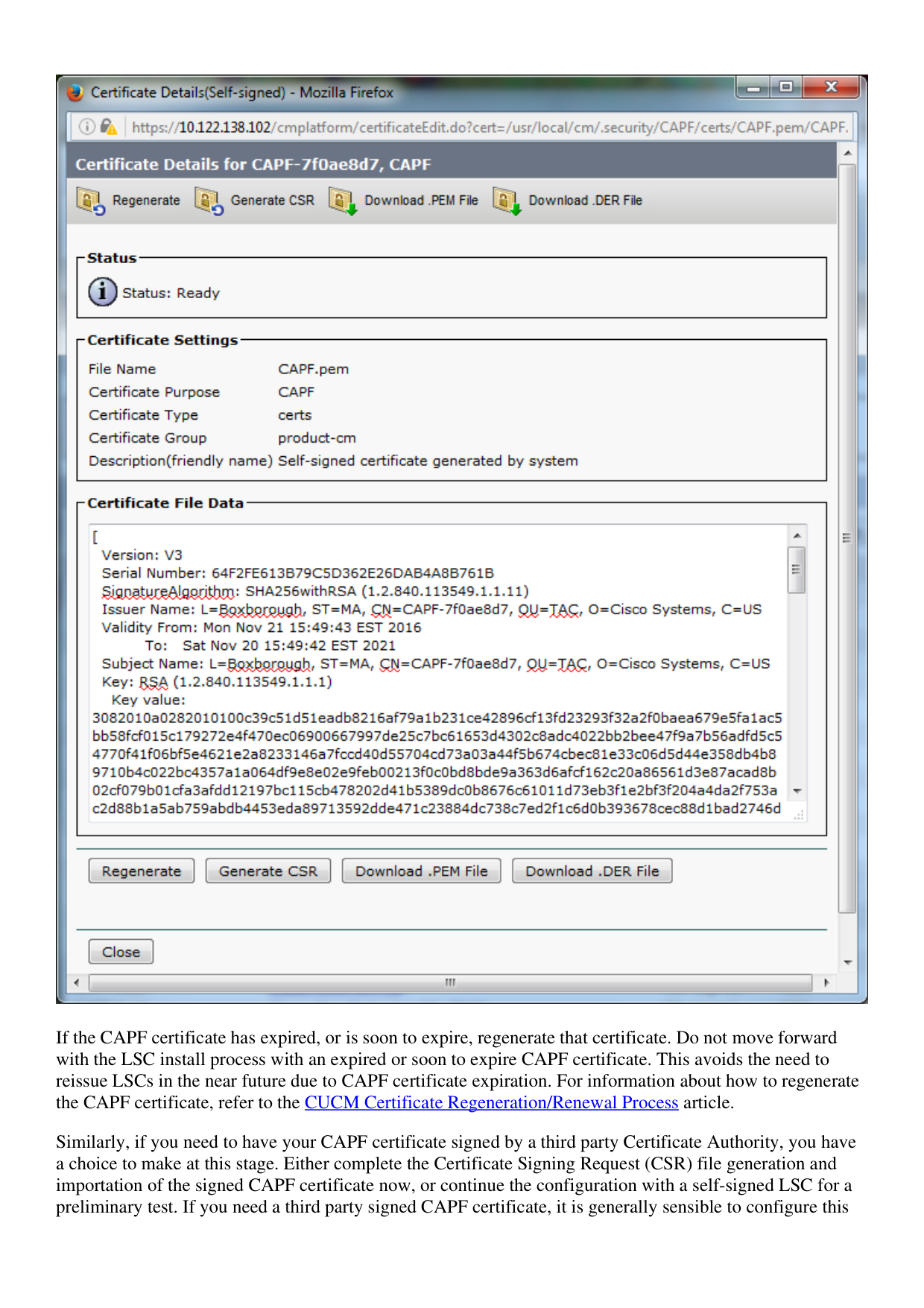
Task: Click the Key: RSA line
Action: coord(217,682)
